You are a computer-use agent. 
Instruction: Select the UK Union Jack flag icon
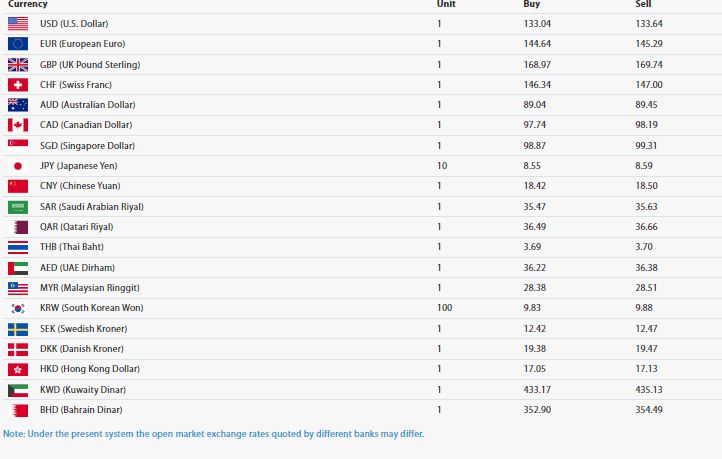pos(18,65)
